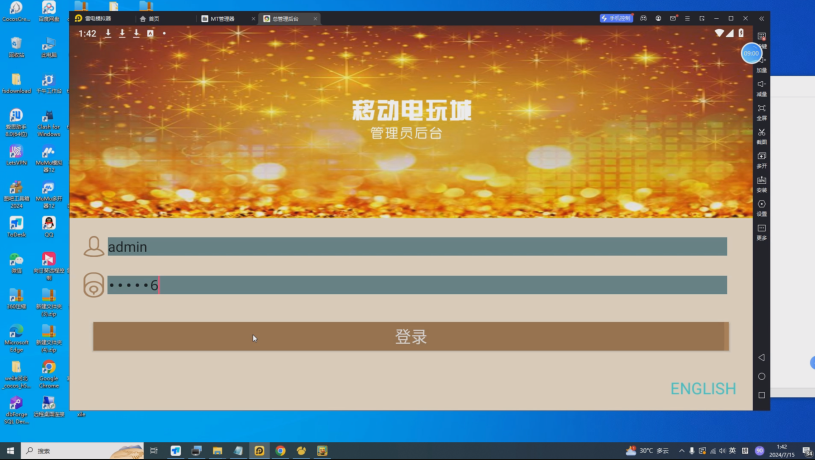Click the volume down icon in sidebar
This screenshot has height=460, width=815.
click(761, 86)
